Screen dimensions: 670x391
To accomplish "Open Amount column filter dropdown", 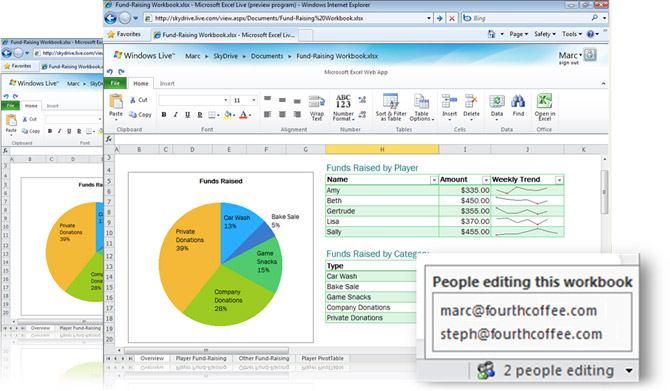I will 486,180.
